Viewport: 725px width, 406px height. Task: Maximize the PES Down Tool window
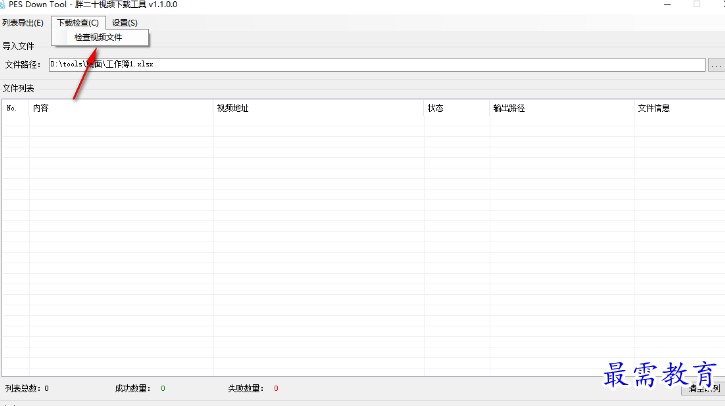(x=697, y=4)
